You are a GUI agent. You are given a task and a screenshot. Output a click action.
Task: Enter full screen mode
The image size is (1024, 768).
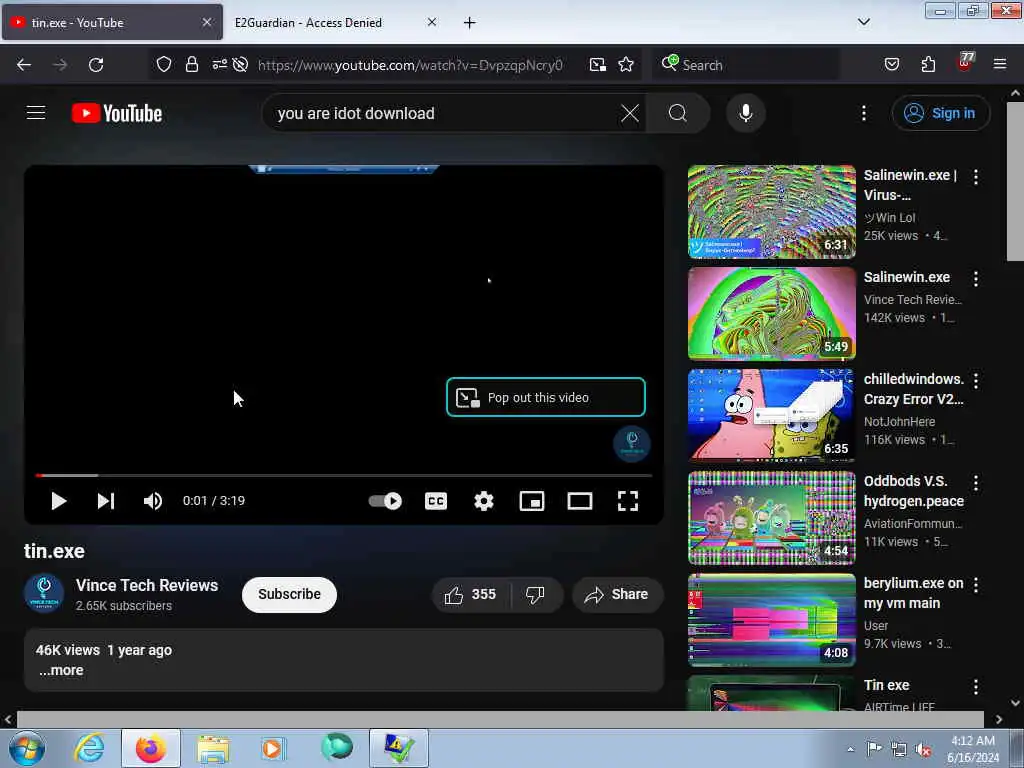tap(628, 501)
